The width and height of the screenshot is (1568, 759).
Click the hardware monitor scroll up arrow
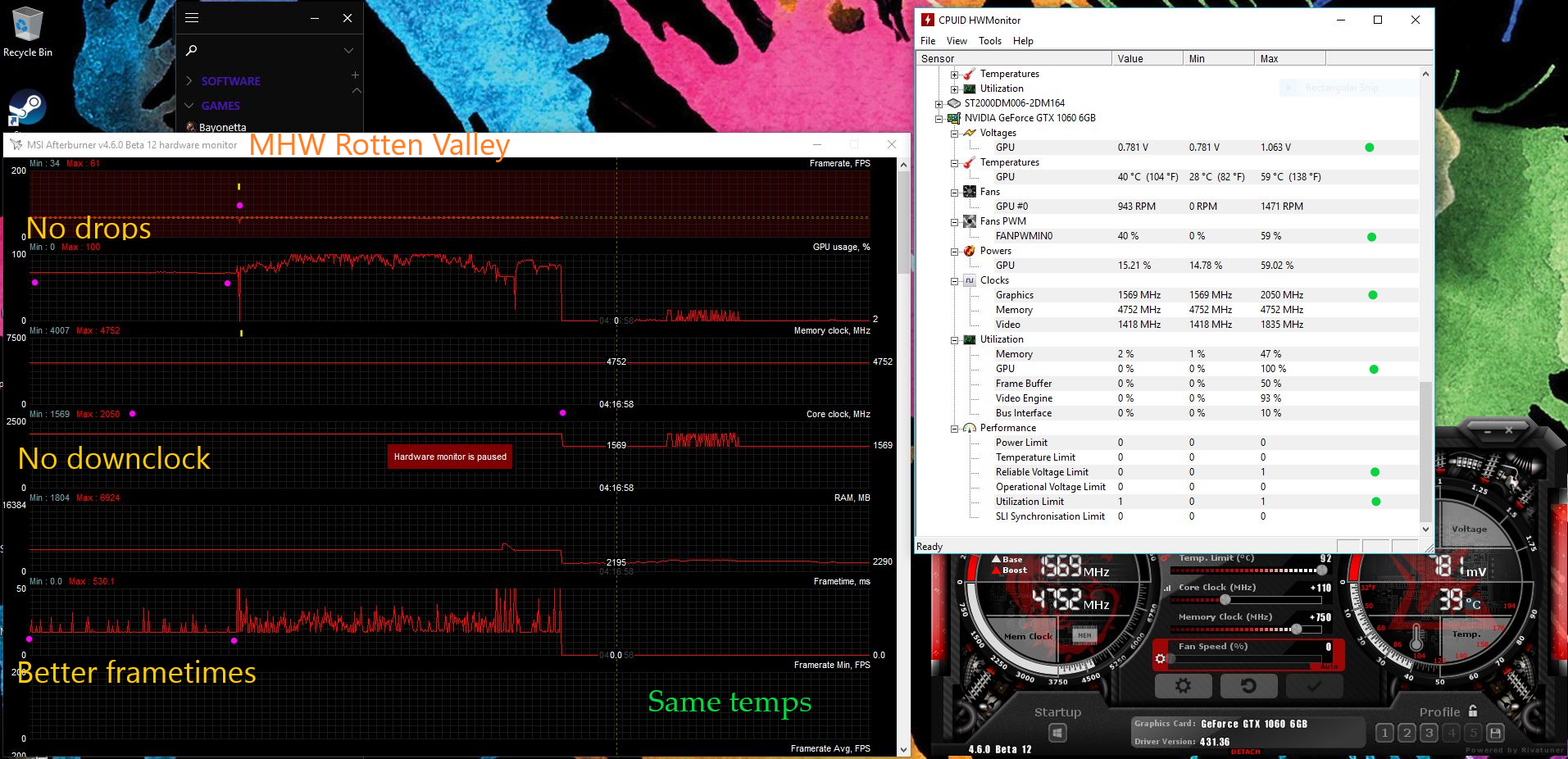point(903,164)
